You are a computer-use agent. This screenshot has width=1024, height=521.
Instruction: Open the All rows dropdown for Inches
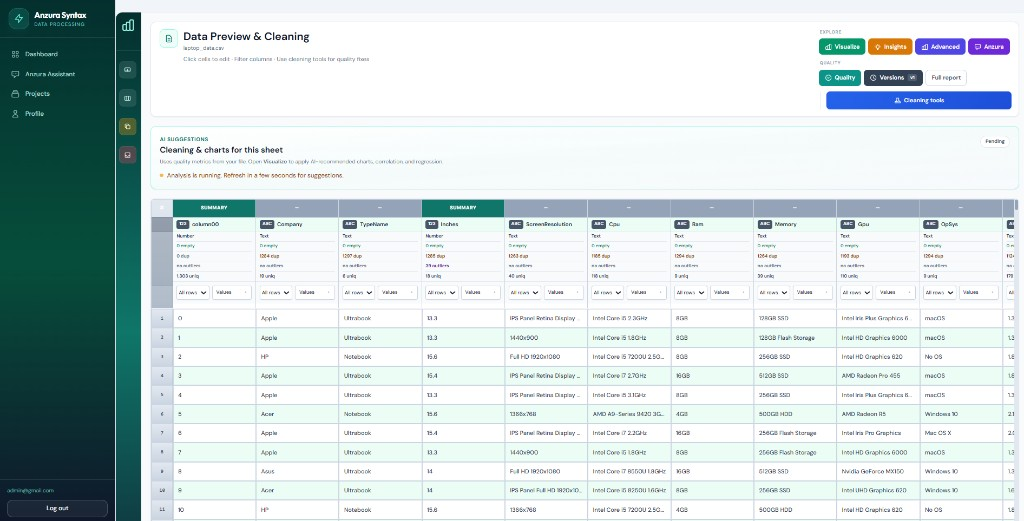(442, 292)
